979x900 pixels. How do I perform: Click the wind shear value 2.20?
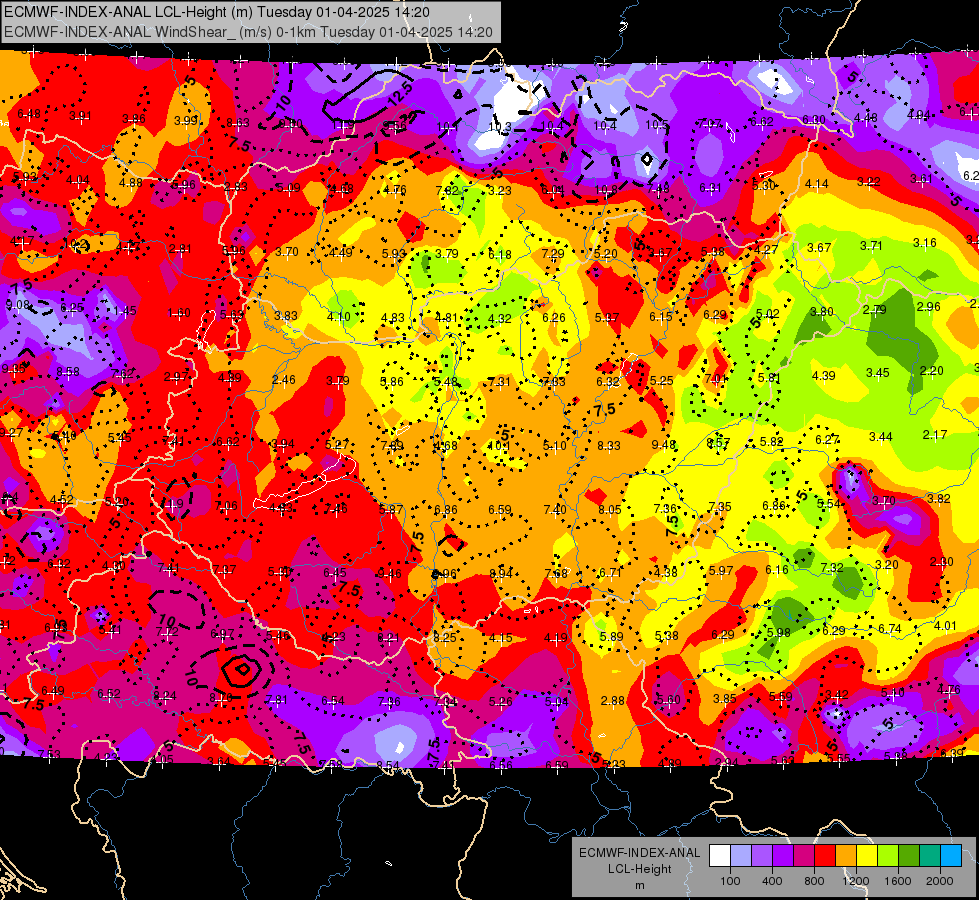932,370
